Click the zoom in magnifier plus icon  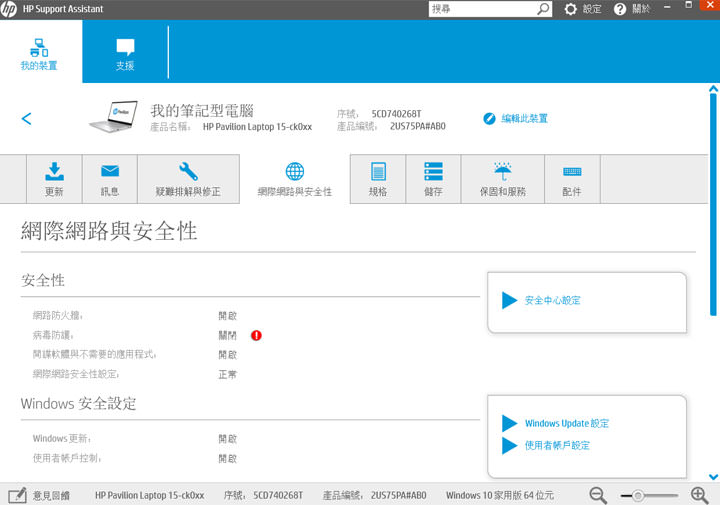click(700, 494)
